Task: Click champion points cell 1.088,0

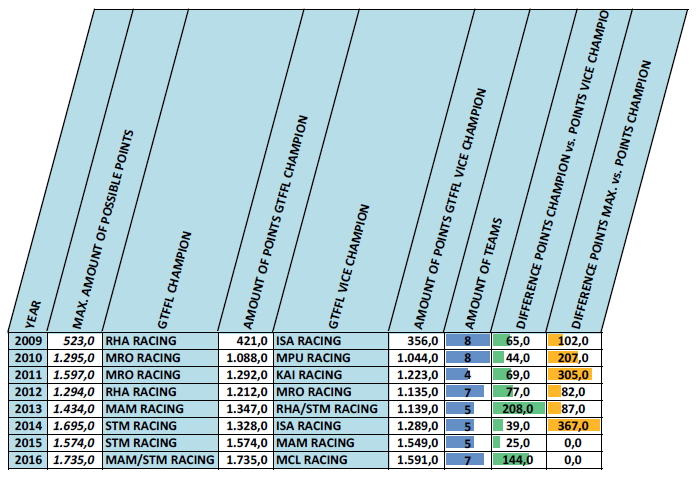Action: pyautogui.click(x=246, y=358)
